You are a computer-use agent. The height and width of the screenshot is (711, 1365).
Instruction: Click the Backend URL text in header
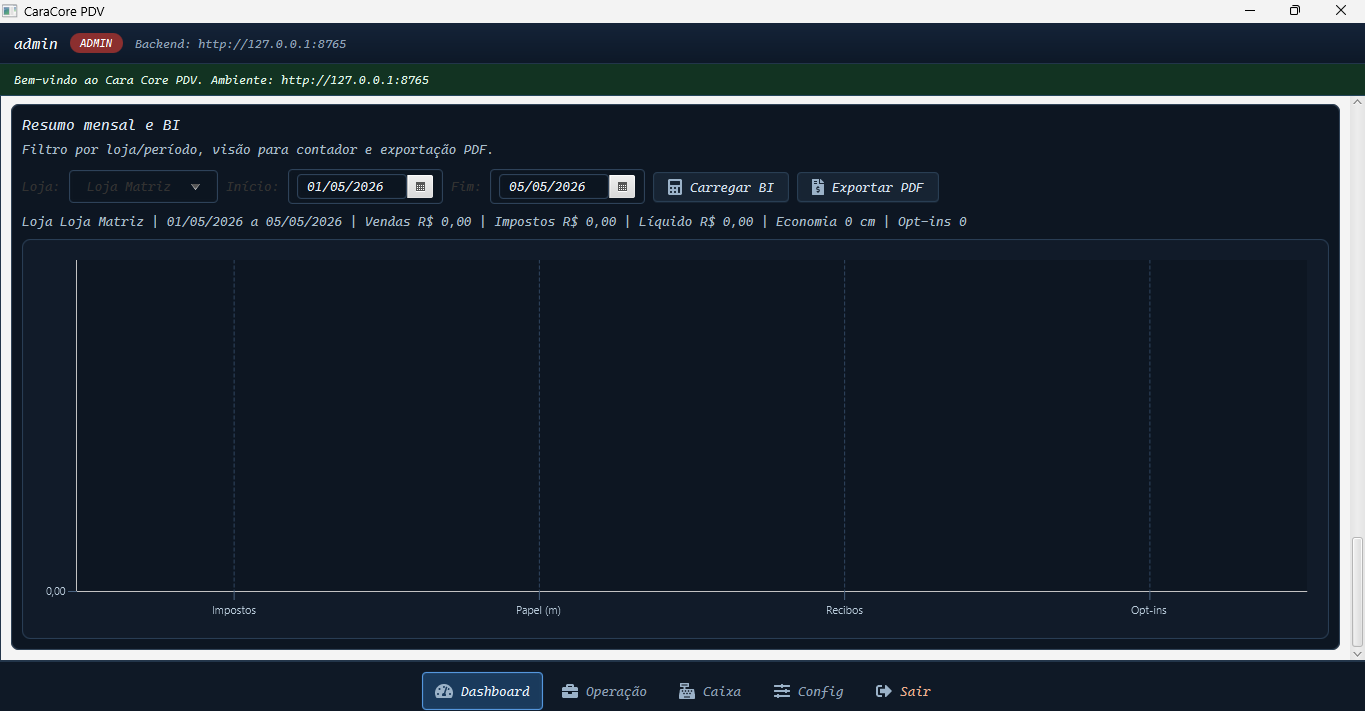coord(240,44)
